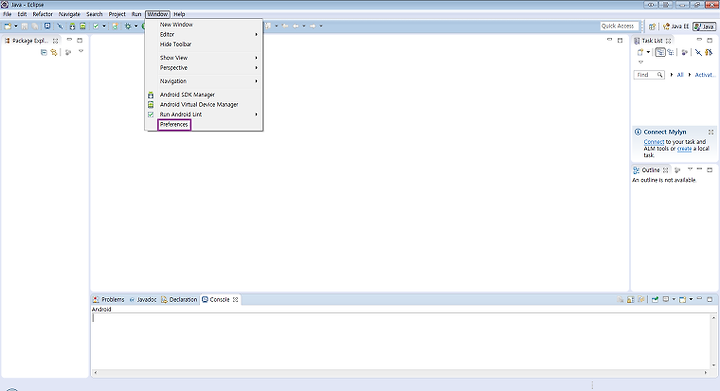Image resolution: width=720 pixels, height=391 pixels.
Task: Toggle Categorized presentation in Task List
Action: coord(660,52)
